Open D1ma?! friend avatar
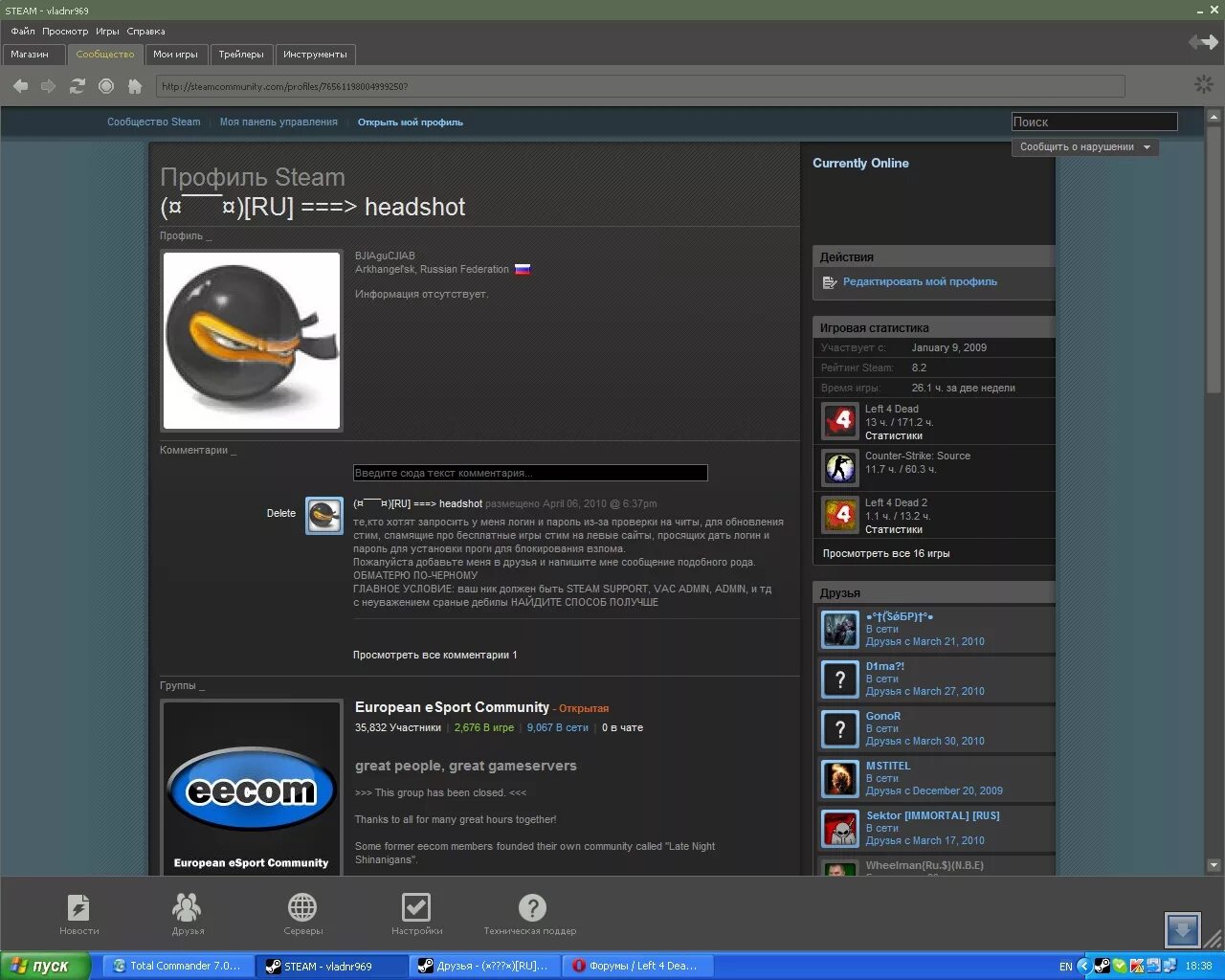 840,679
